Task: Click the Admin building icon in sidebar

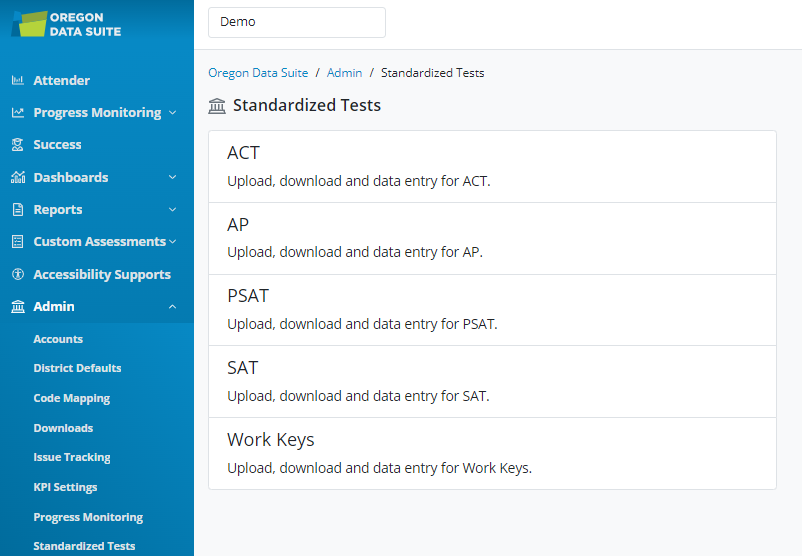Action: pos(17,307)
